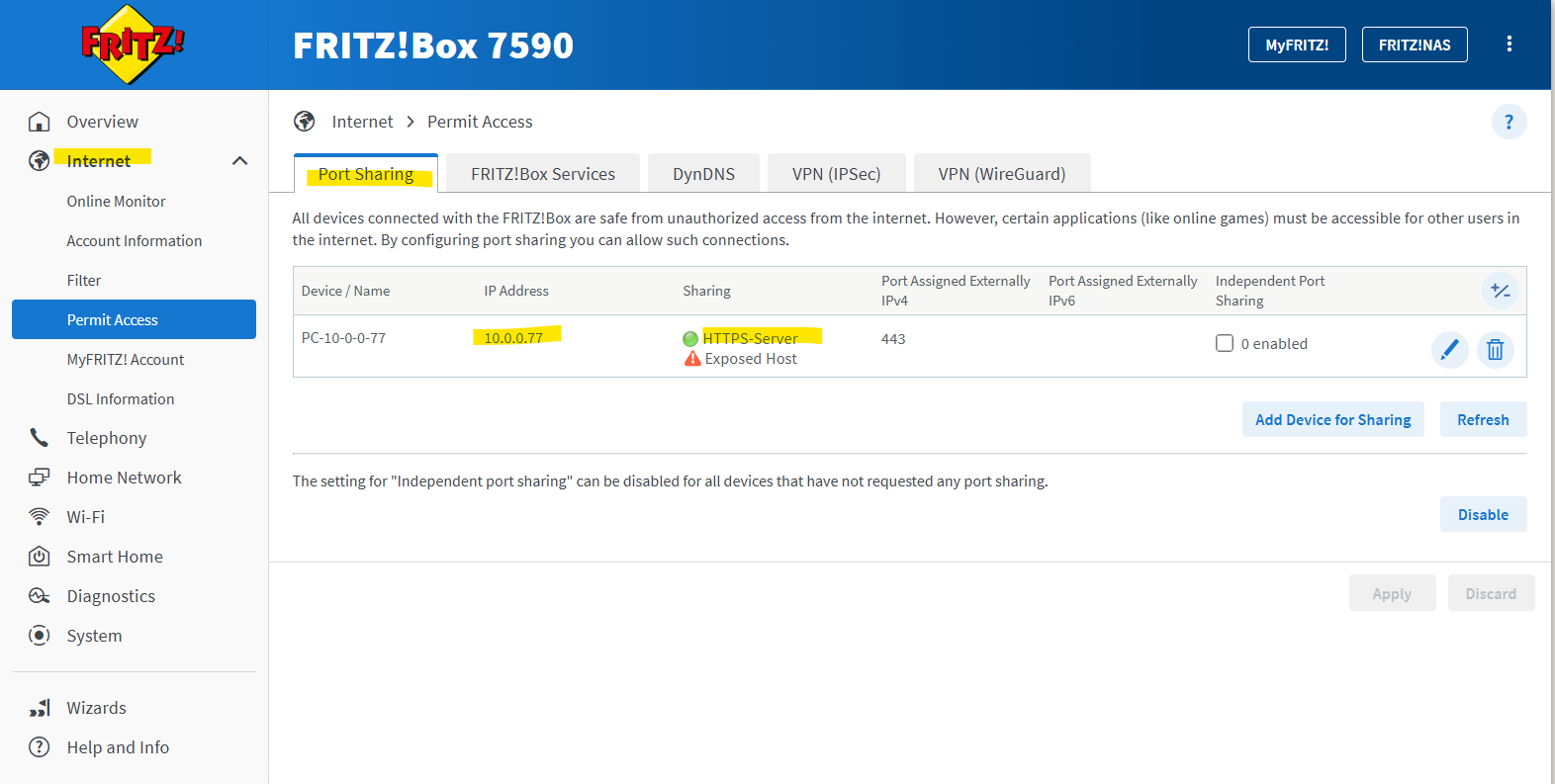The height and width of the screenshot is (784, 1555).
Task: Click the '0 enabled' label
Action: (1274, 344)
